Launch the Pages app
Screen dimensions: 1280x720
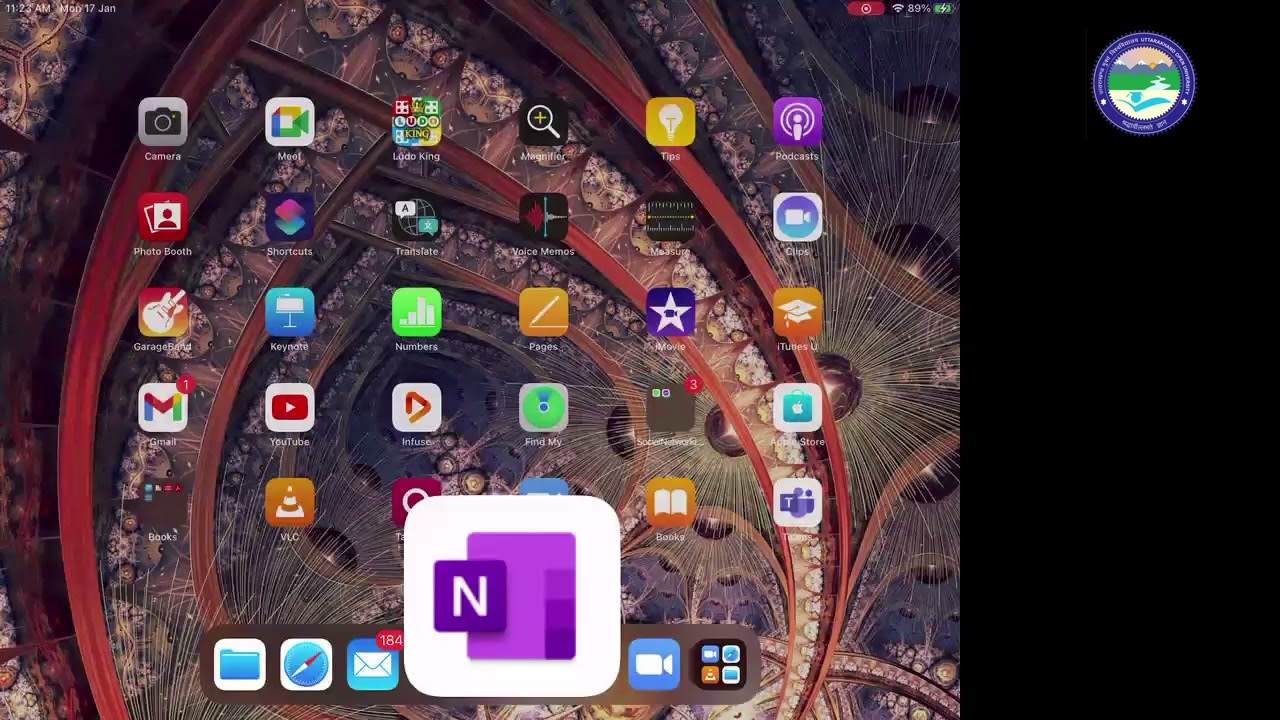pyautogui.click(x=544, y=312)
